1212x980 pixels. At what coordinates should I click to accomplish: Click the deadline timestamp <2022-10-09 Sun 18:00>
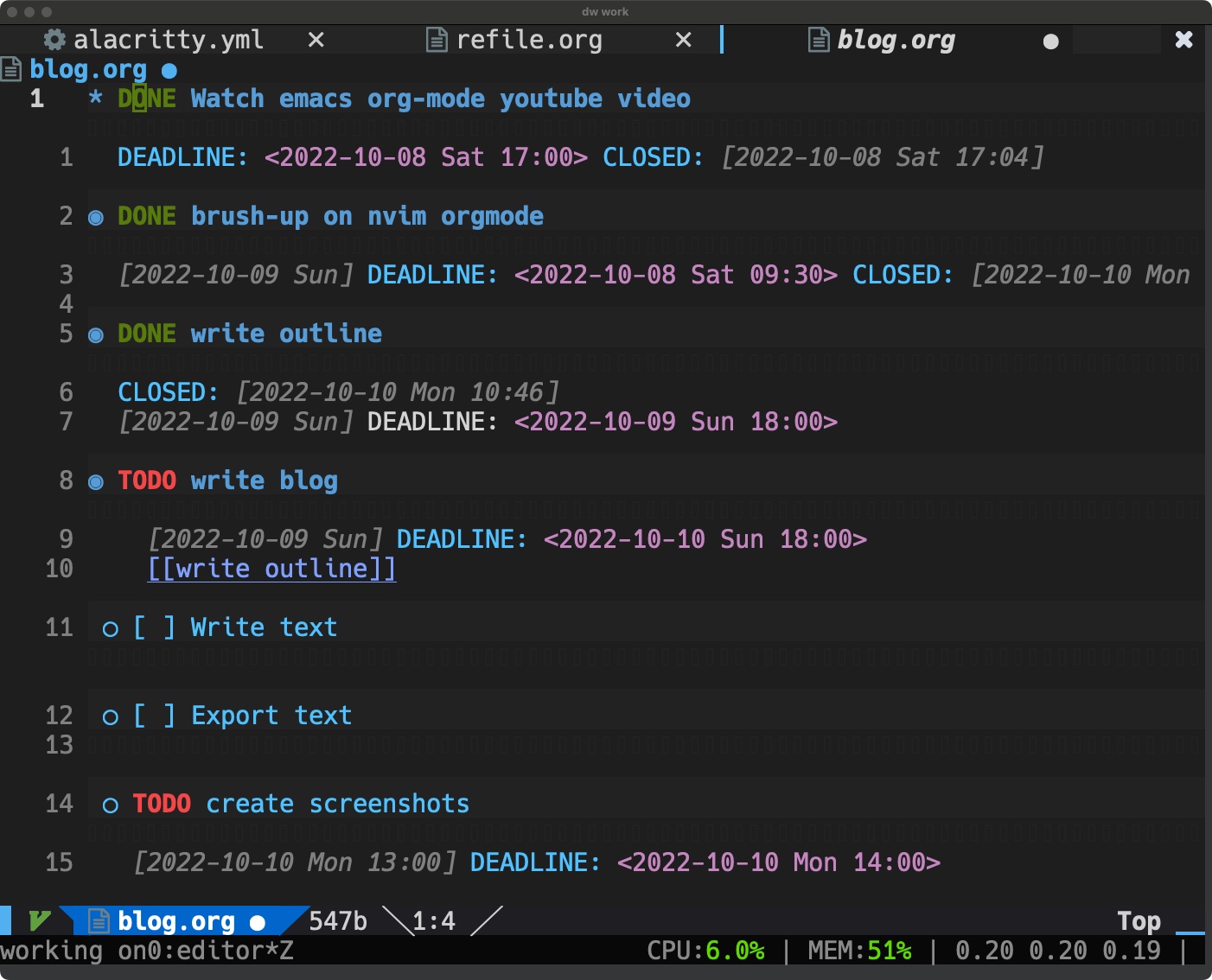676,422
